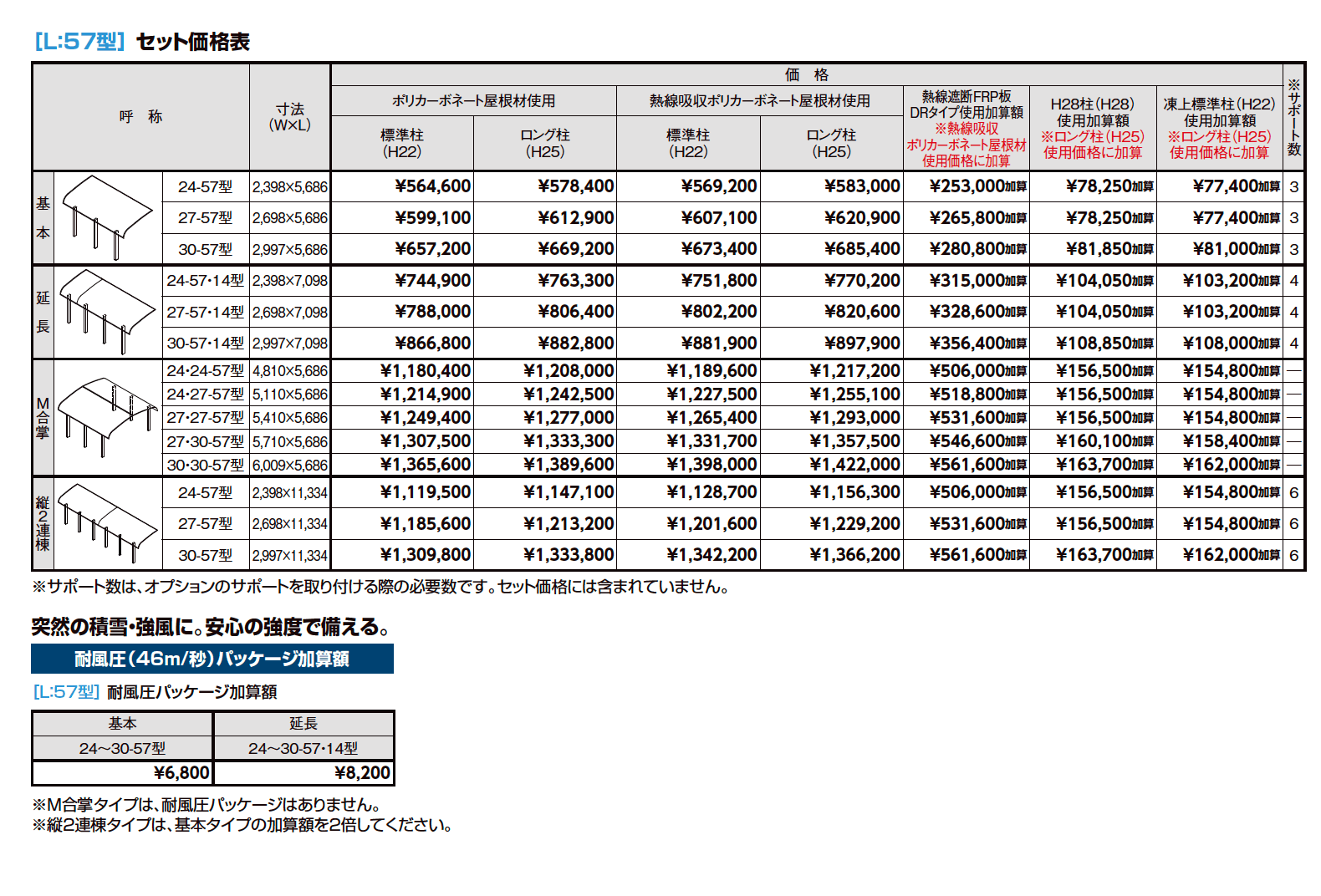Click the 24・24-57型 row label

pos(206,370)
